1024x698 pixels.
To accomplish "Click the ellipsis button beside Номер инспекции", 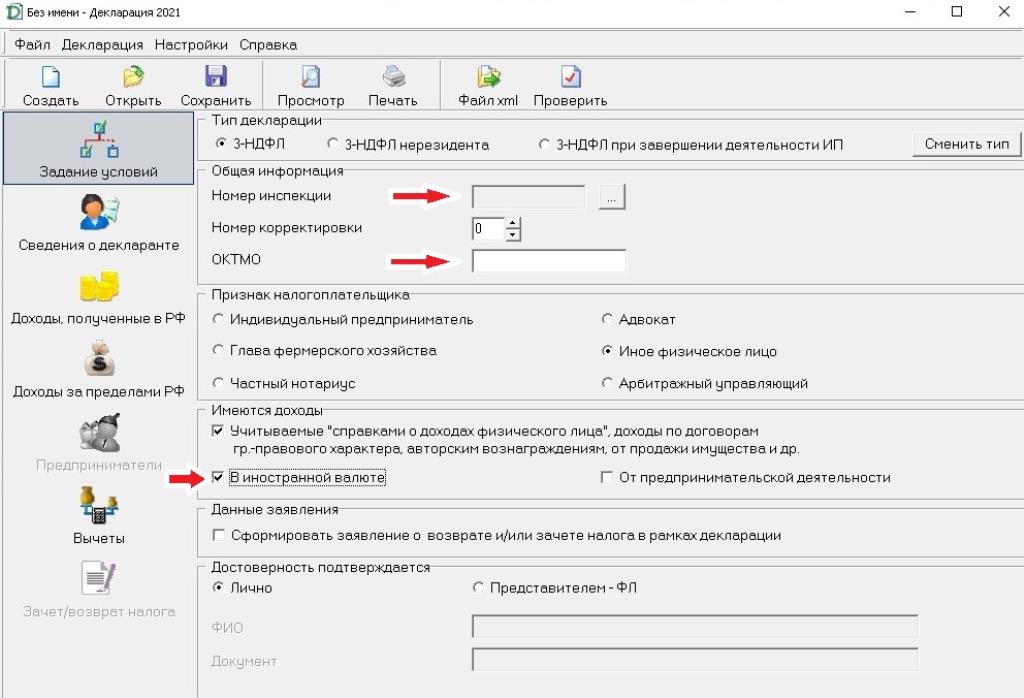I will pos(611,197).
